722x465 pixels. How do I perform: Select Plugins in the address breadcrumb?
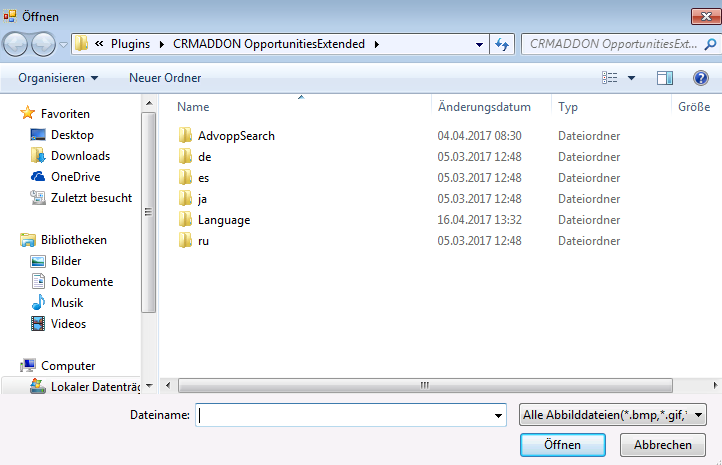point(130,44)
